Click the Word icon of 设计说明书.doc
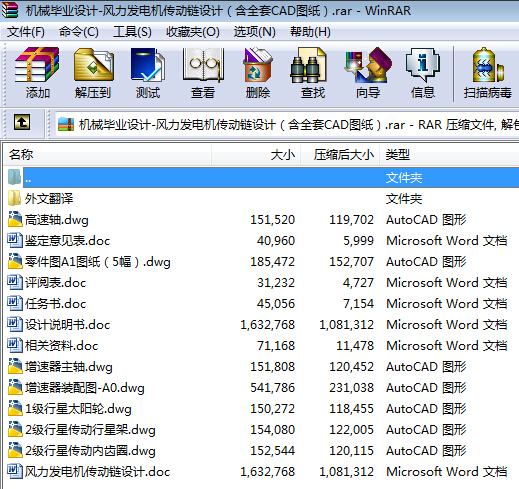The height and width of the screenshot is (489, 519). [15, 324]
